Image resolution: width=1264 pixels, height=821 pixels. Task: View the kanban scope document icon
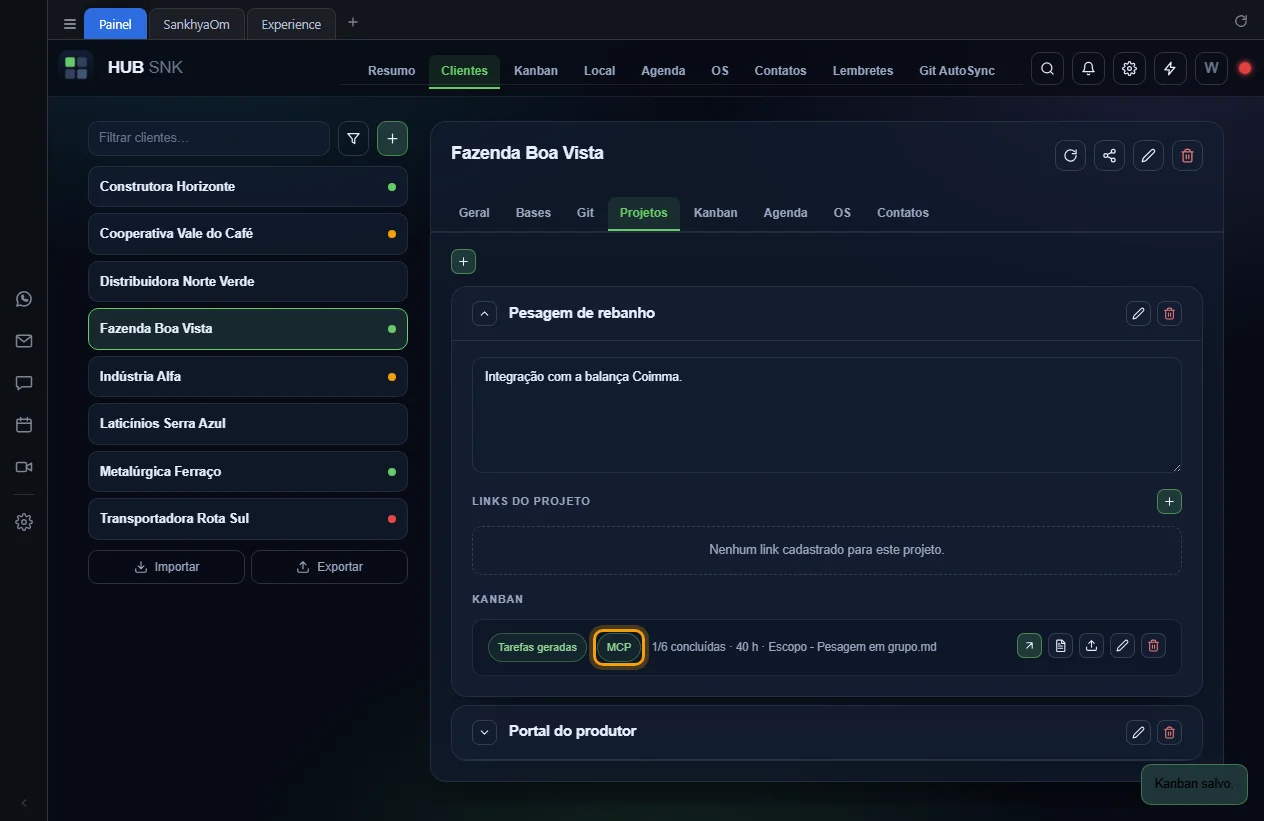(1060, 646)
